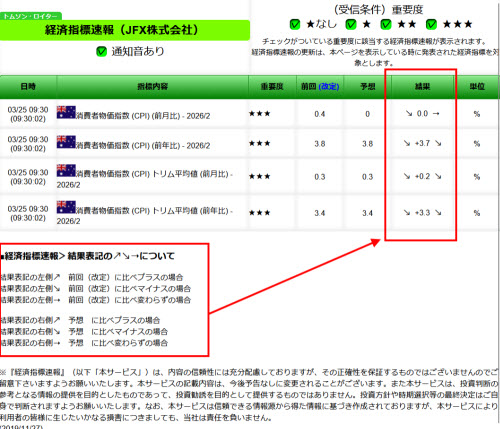Click Australian flag on トリム平均値 前月比 row
Screen dimensions: 500x429
[x=66, y=170]
